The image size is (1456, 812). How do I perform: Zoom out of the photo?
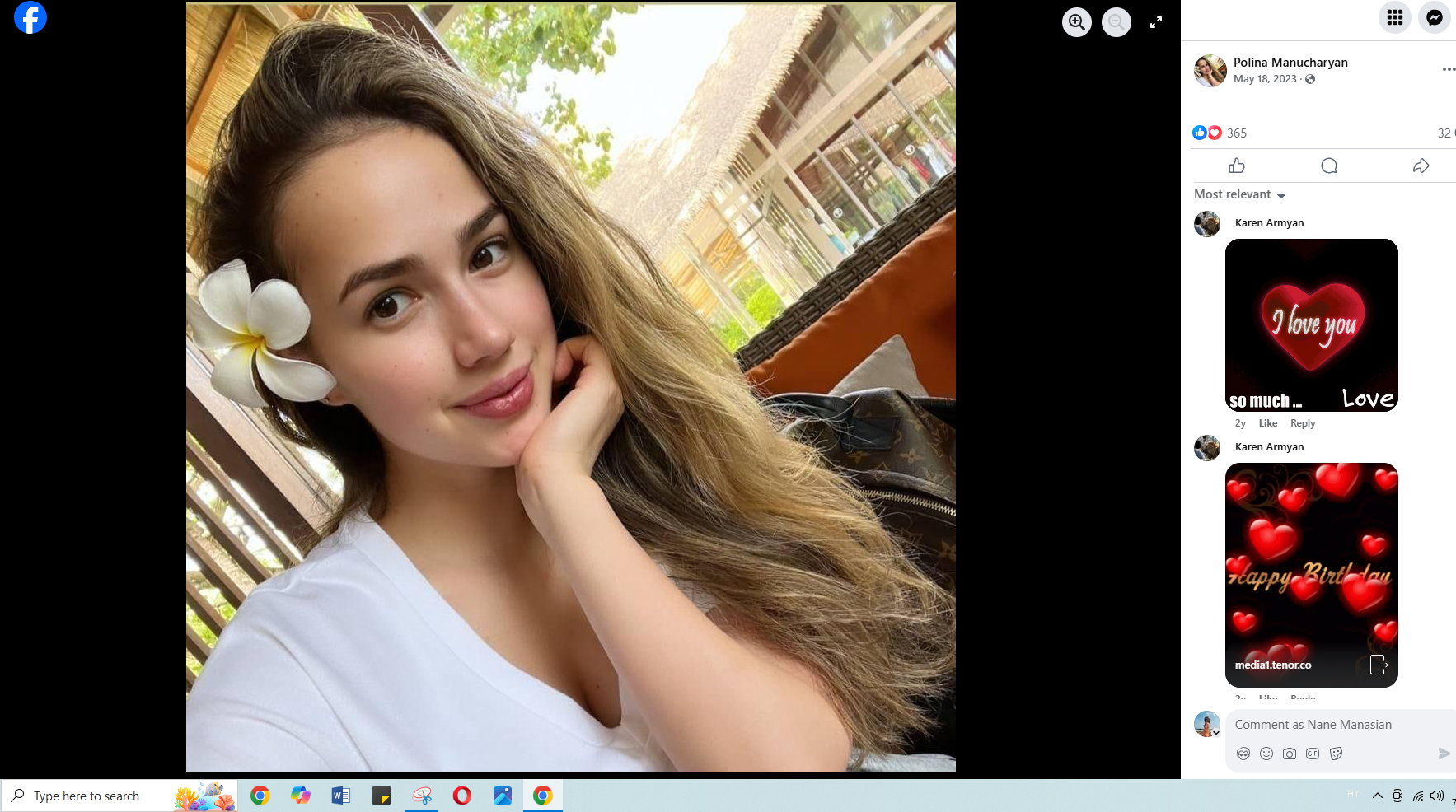coord(1116,22)
